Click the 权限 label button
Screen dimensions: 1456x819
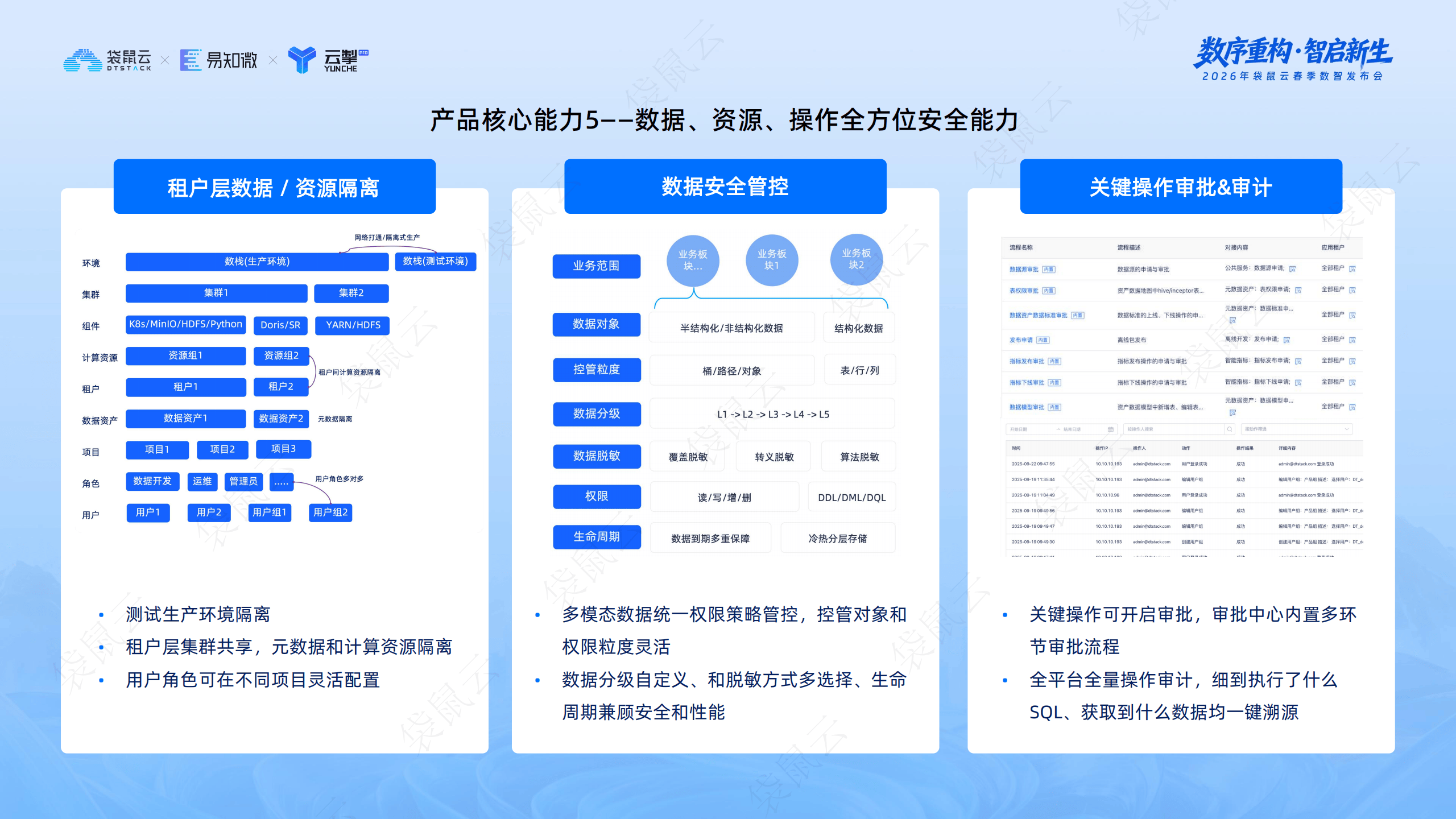click(597, 497)
